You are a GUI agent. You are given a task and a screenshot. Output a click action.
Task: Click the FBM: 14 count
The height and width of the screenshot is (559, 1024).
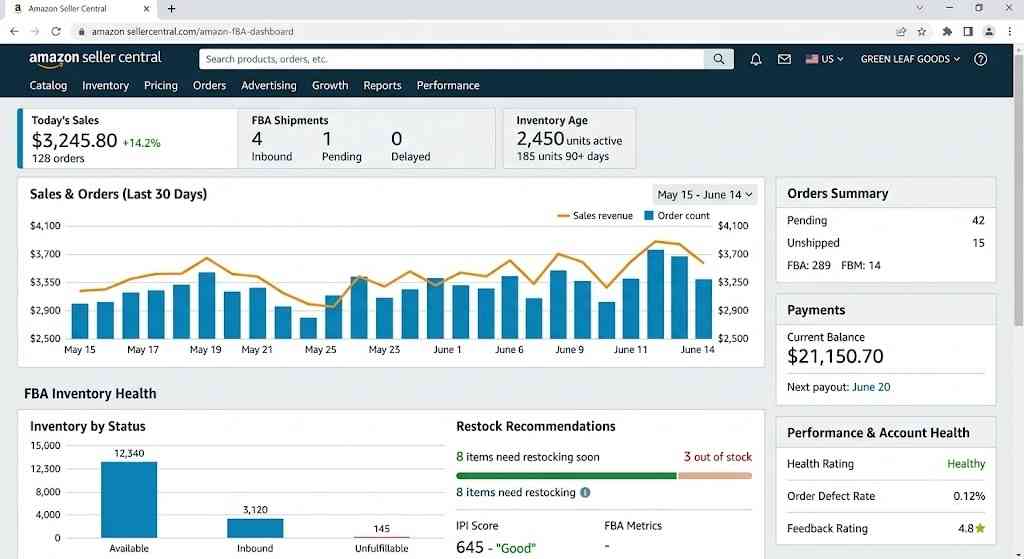coord(861,265)
